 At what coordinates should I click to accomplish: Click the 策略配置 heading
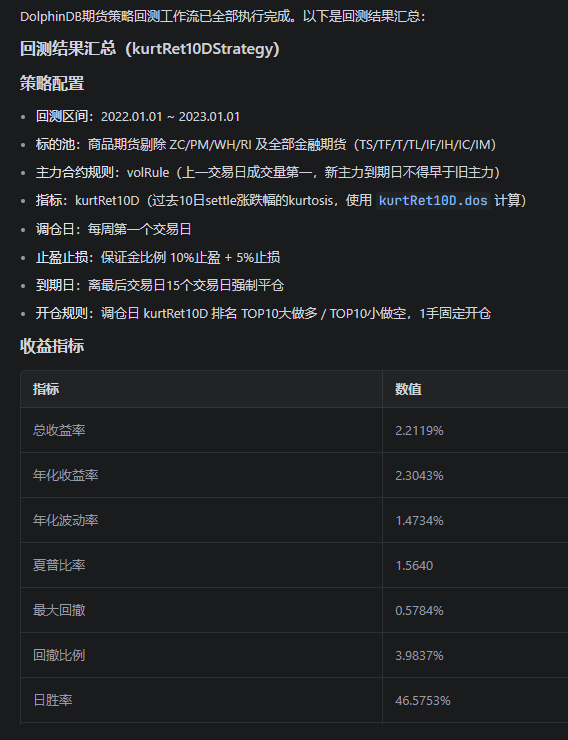tap(52, 84)
